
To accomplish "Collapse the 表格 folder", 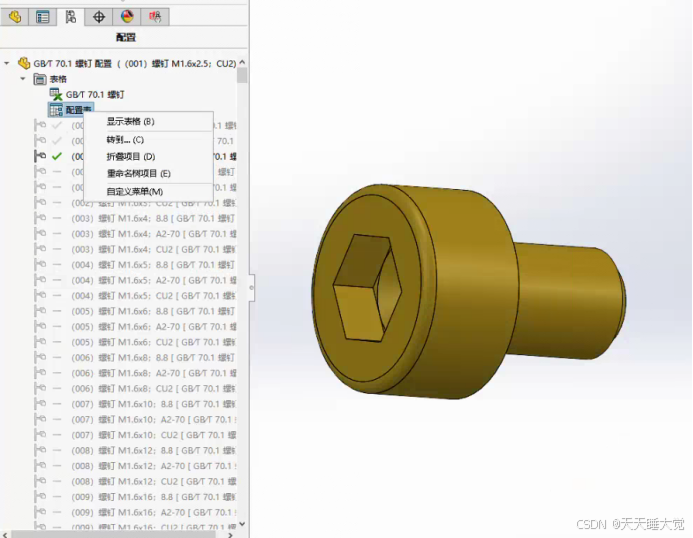I will 23,79.
